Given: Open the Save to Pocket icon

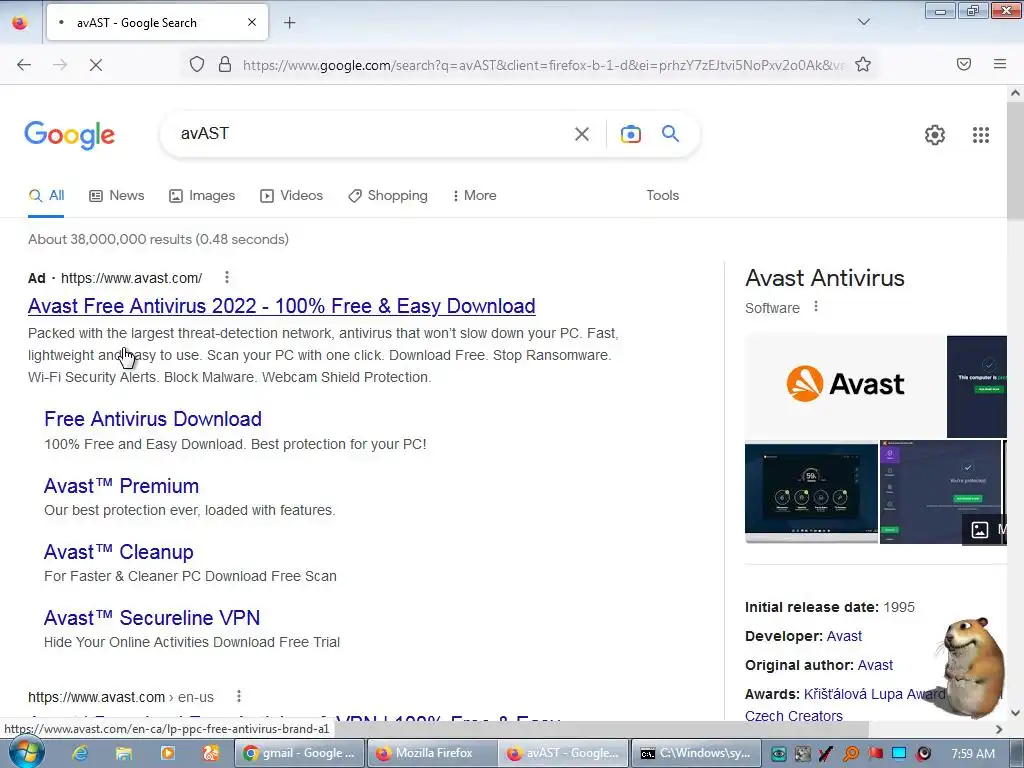Looking at the screenshot, I should click(x=964, y=64).
